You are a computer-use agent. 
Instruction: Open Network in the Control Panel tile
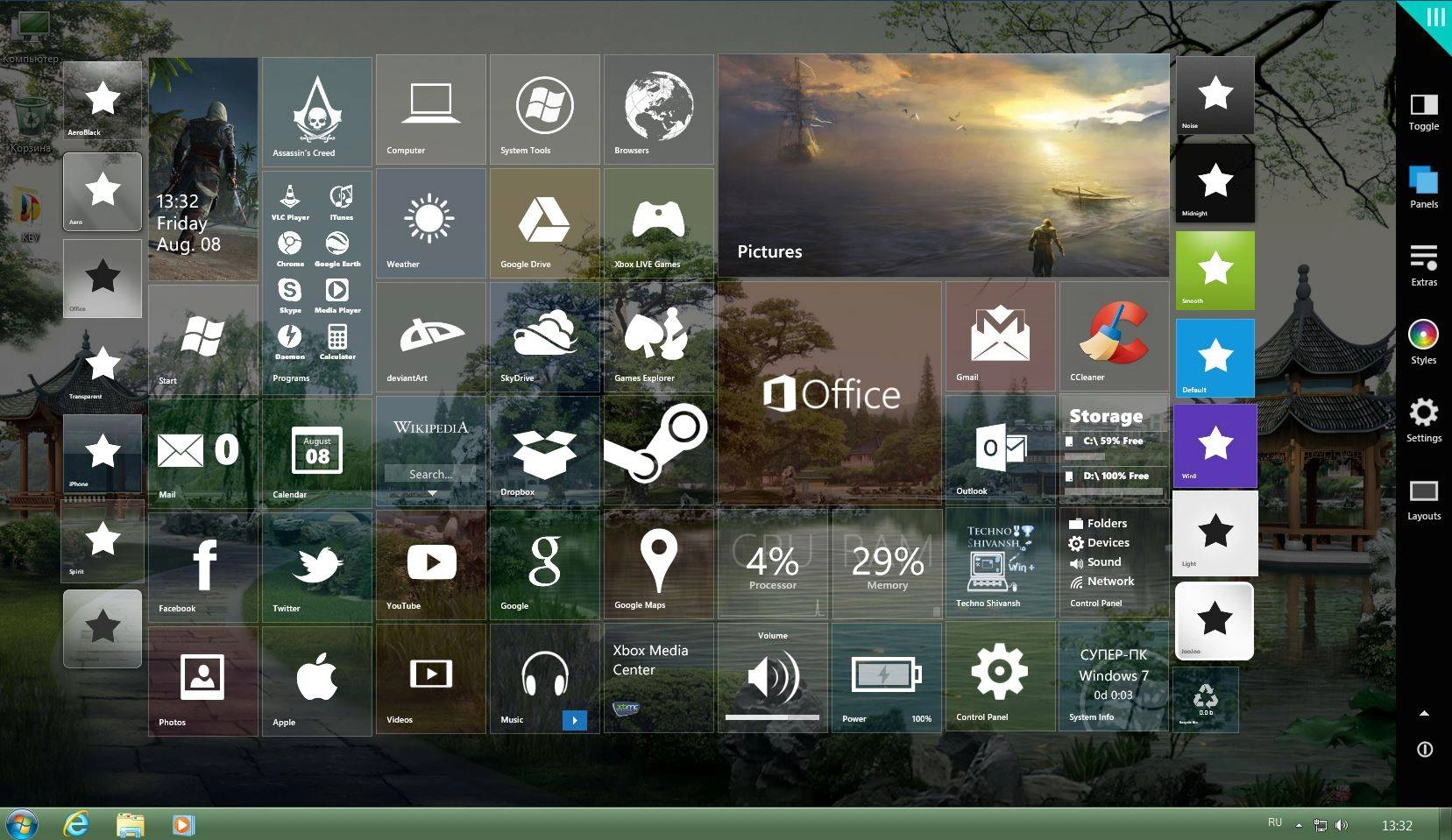(1101, 581)
